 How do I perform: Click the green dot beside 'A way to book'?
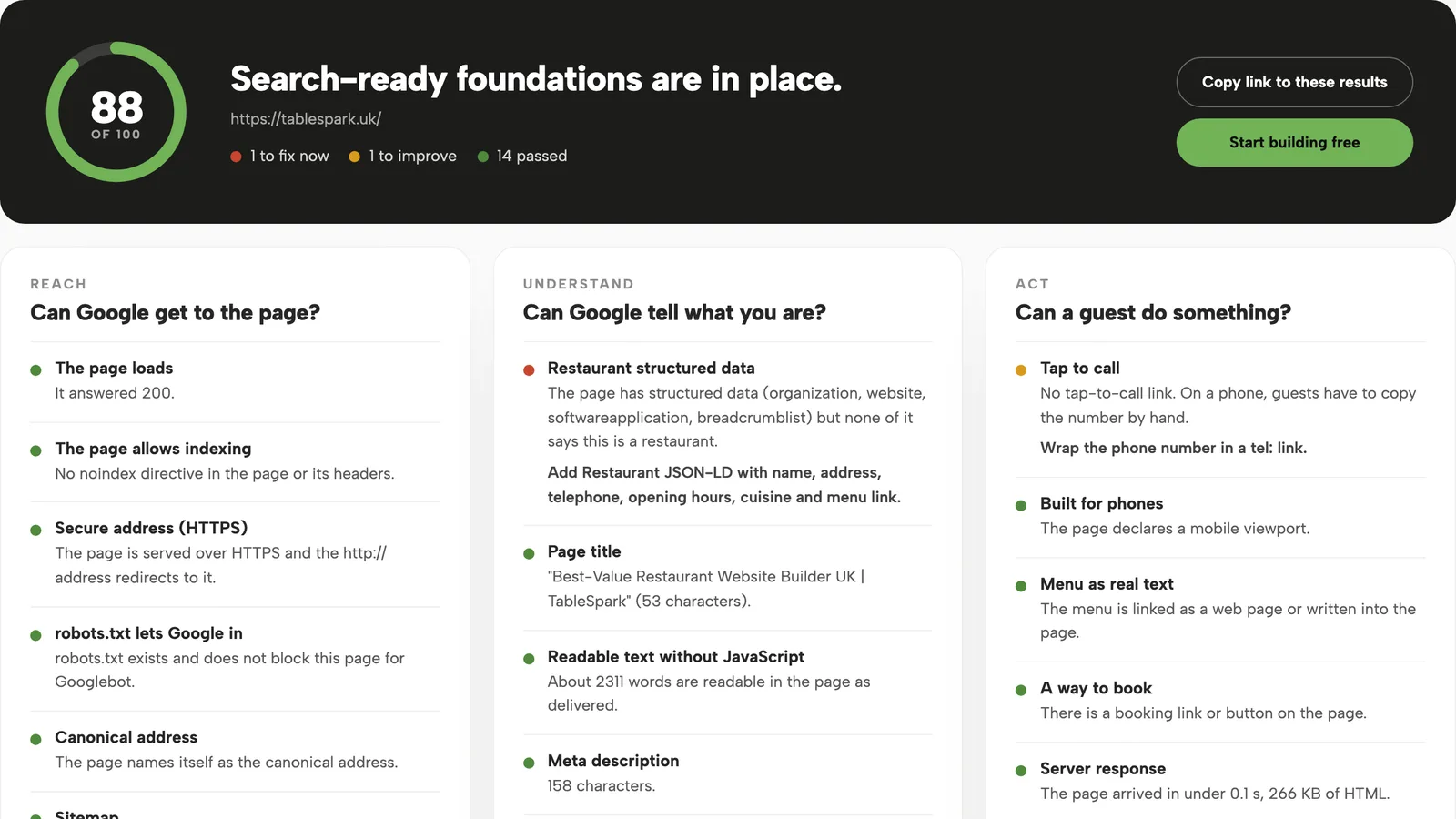click(x=1021, y=690)
